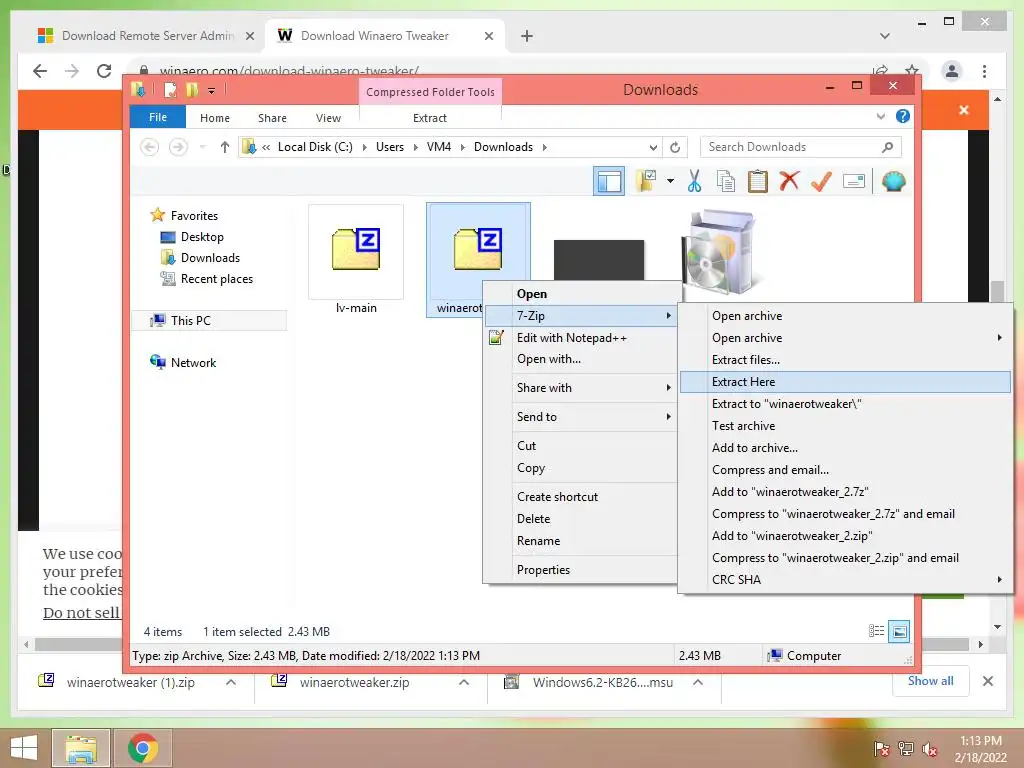Choose Rename in the context menu

pos(581,541)
